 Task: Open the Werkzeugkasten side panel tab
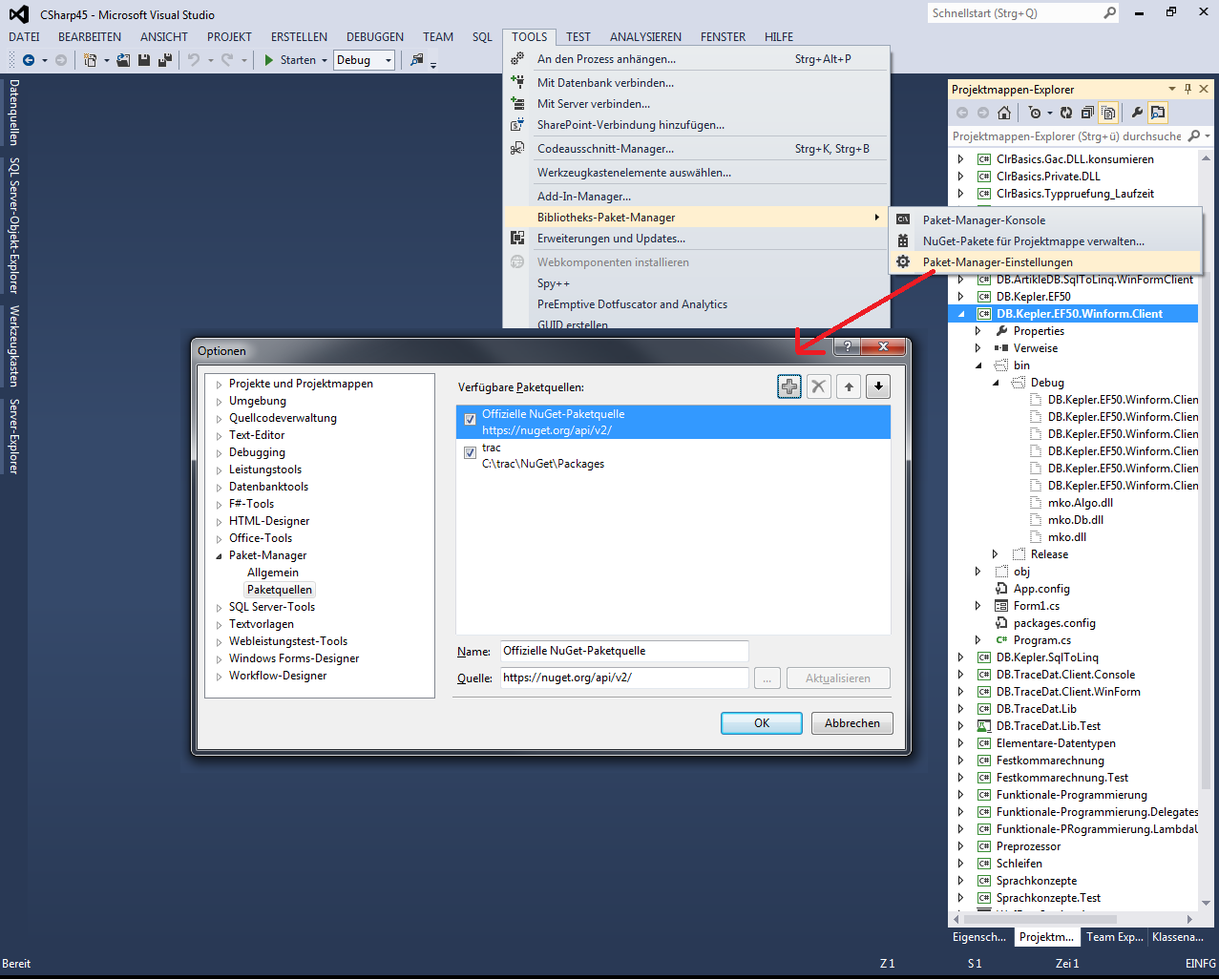pyautogui.click(x=13, y=345)
